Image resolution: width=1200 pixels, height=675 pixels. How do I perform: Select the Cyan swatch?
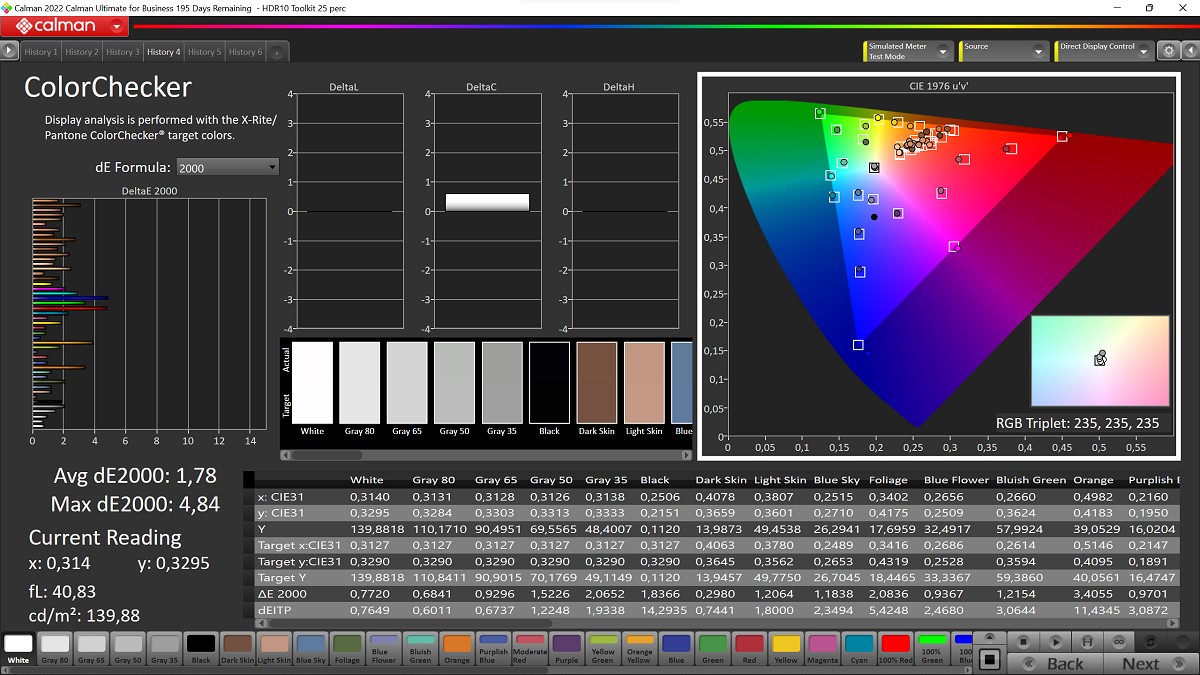pos(859,649)
